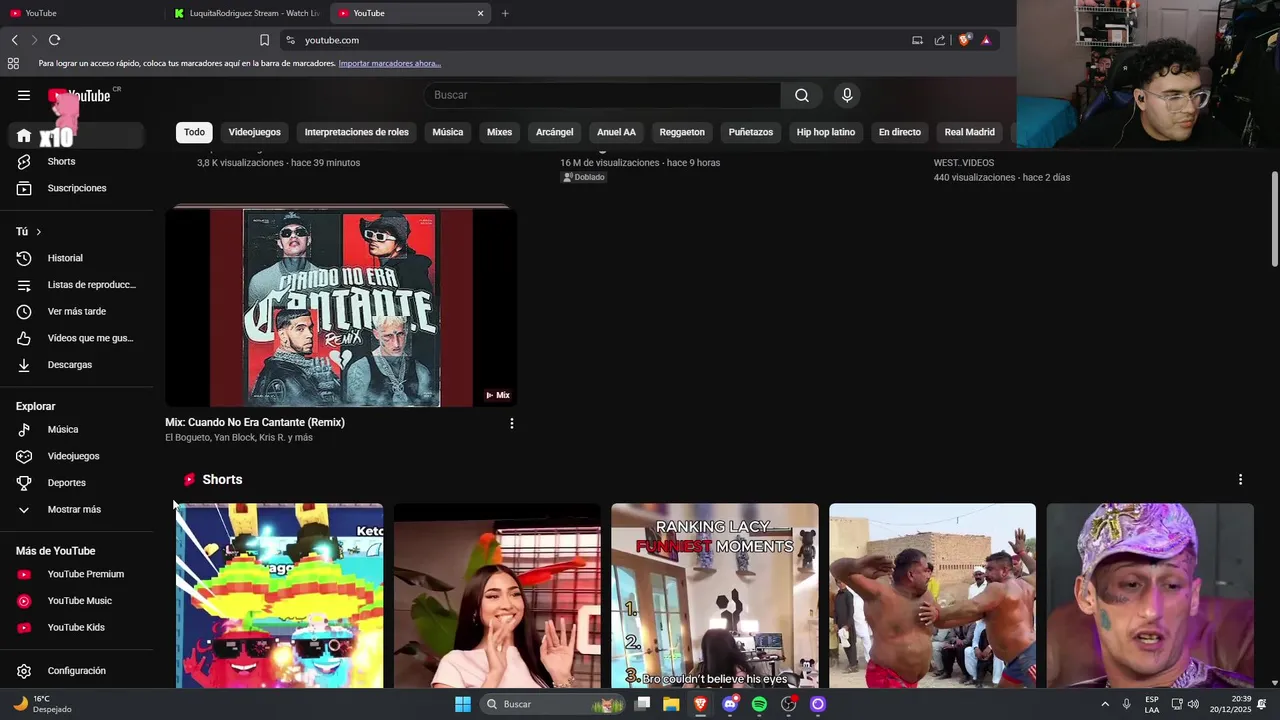The height and width of the screenshot is (720, 1280).
Task: Open Discord from the taskbar
Action: 730,704
